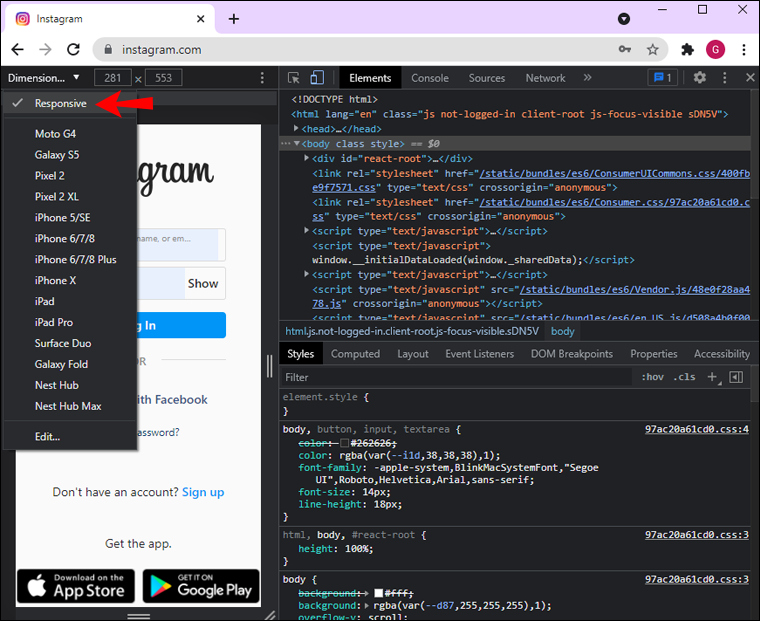
Task: Expand the first script element node
Action: (306, 231)
